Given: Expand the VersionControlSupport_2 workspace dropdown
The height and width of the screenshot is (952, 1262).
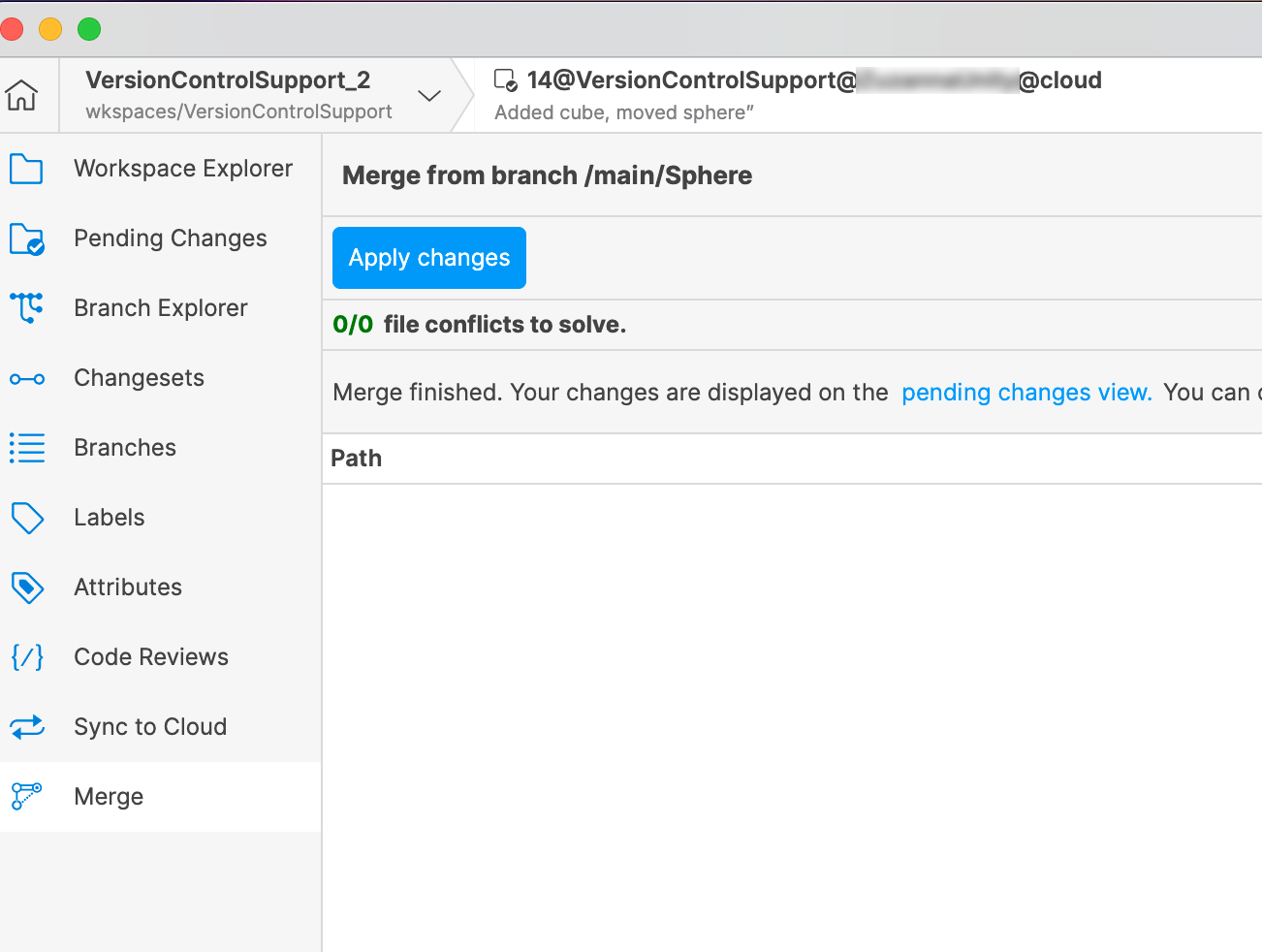Looking at the screenshot, I should point(428,95).
